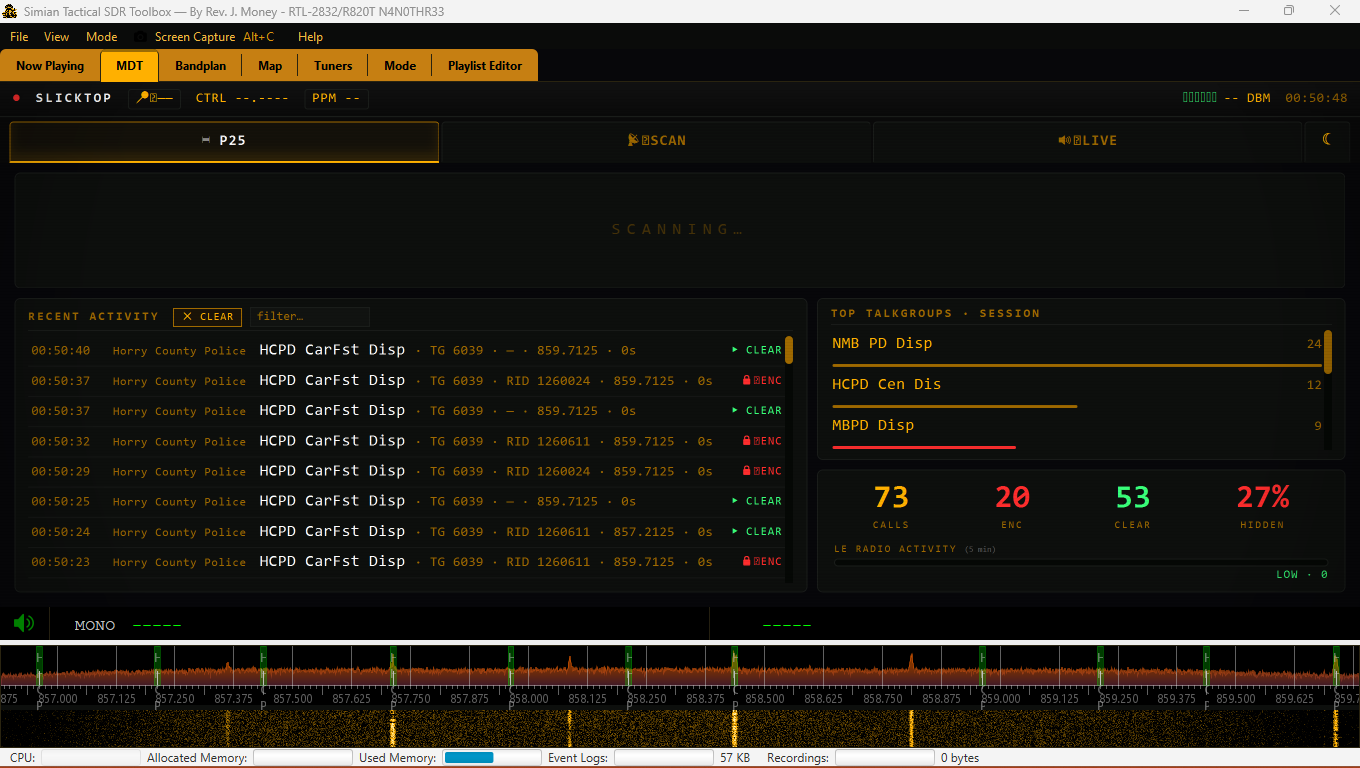The image size is (1360, 768).
Task: Click the 20 ENC counter
Action: 1012,505
